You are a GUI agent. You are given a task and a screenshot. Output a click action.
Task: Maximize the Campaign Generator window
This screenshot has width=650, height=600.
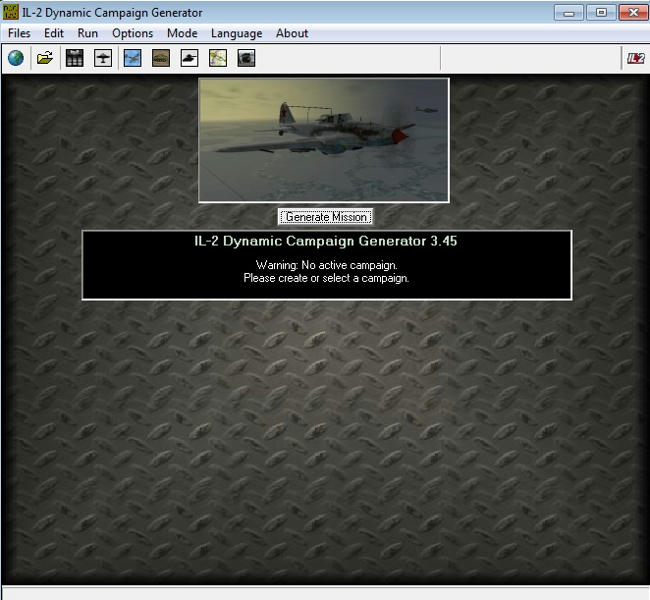click(601, 13)
